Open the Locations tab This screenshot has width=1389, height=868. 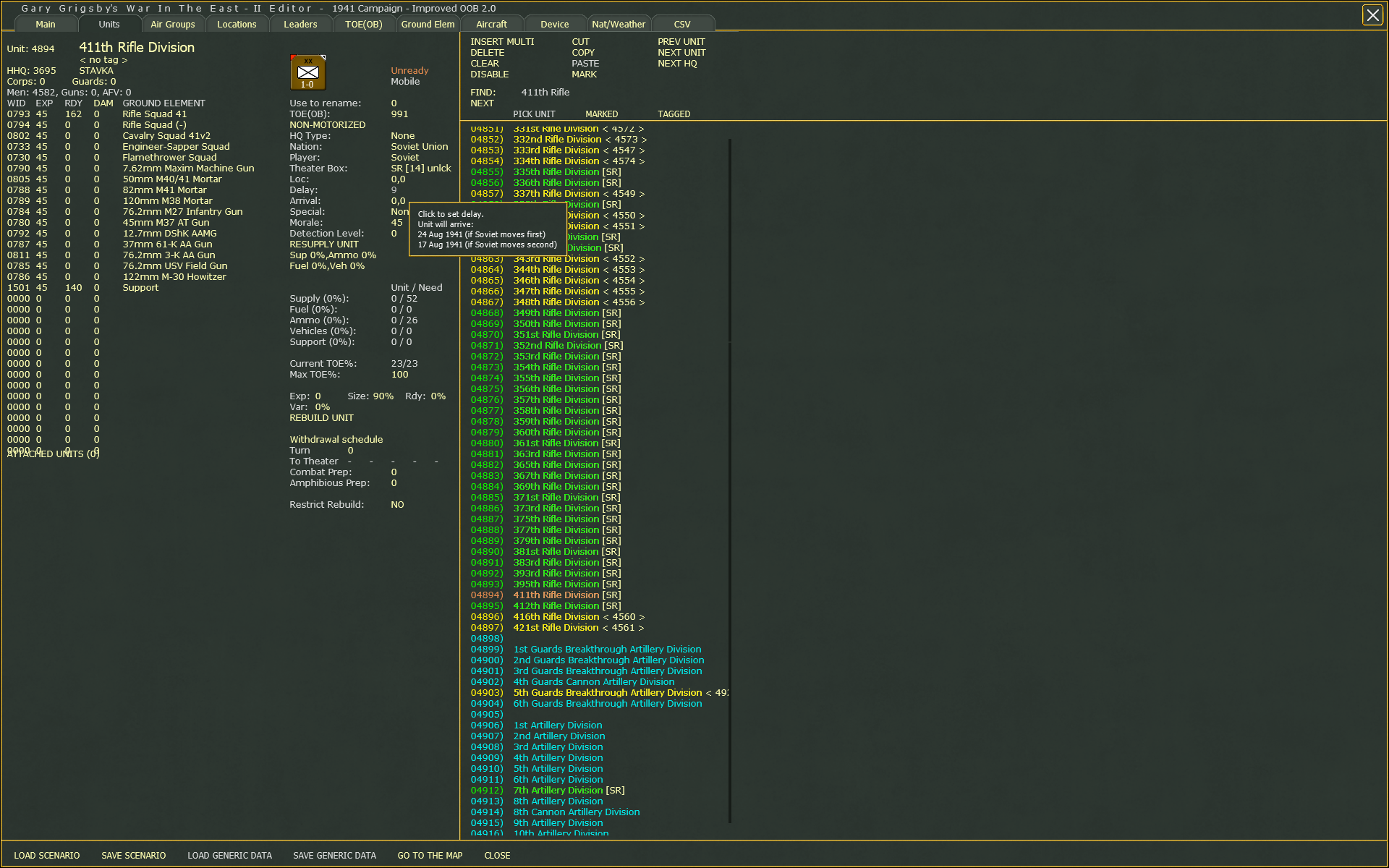pyautogui.click(x=237, y=25)
